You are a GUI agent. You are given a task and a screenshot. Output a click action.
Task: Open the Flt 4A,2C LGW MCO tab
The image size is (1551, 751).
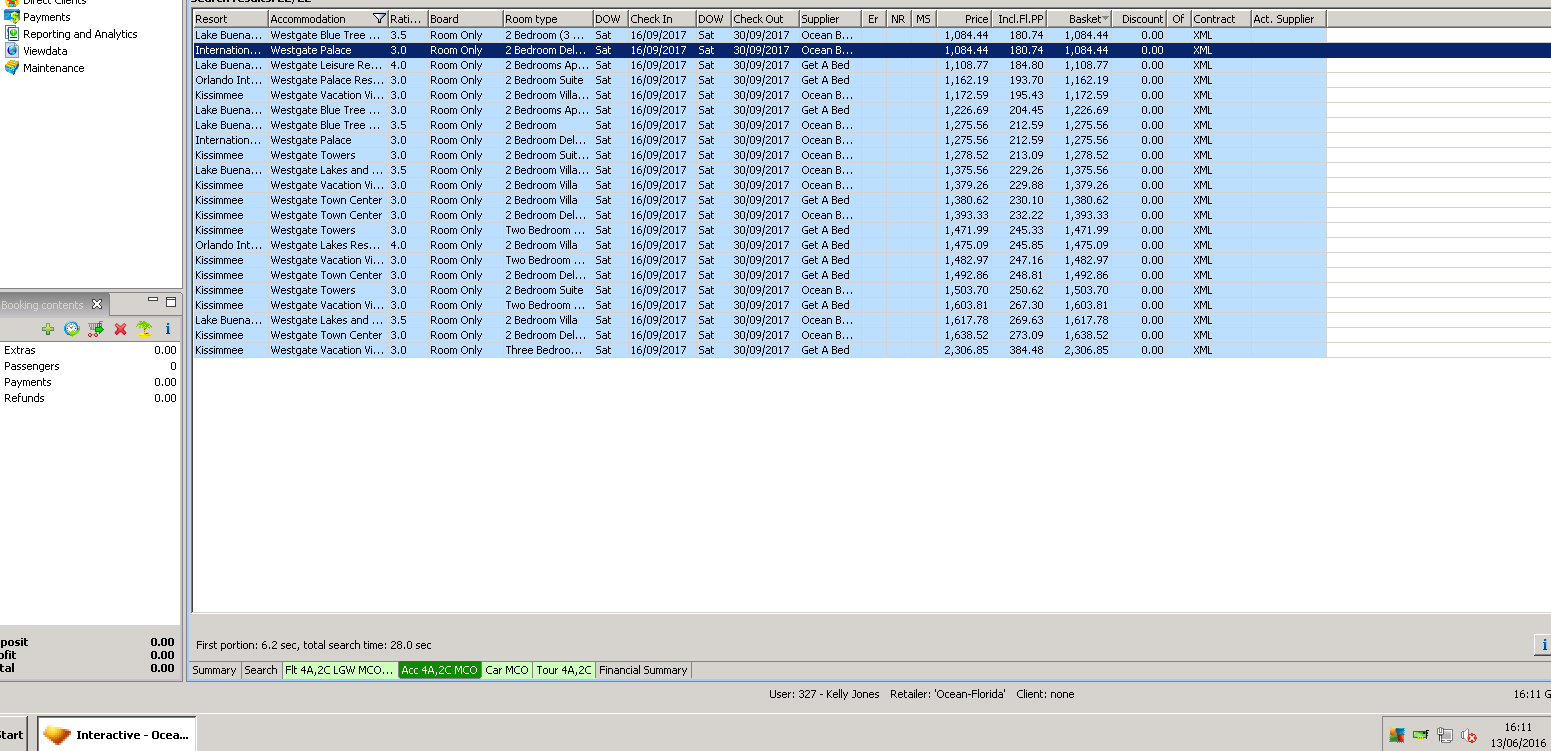340,670
